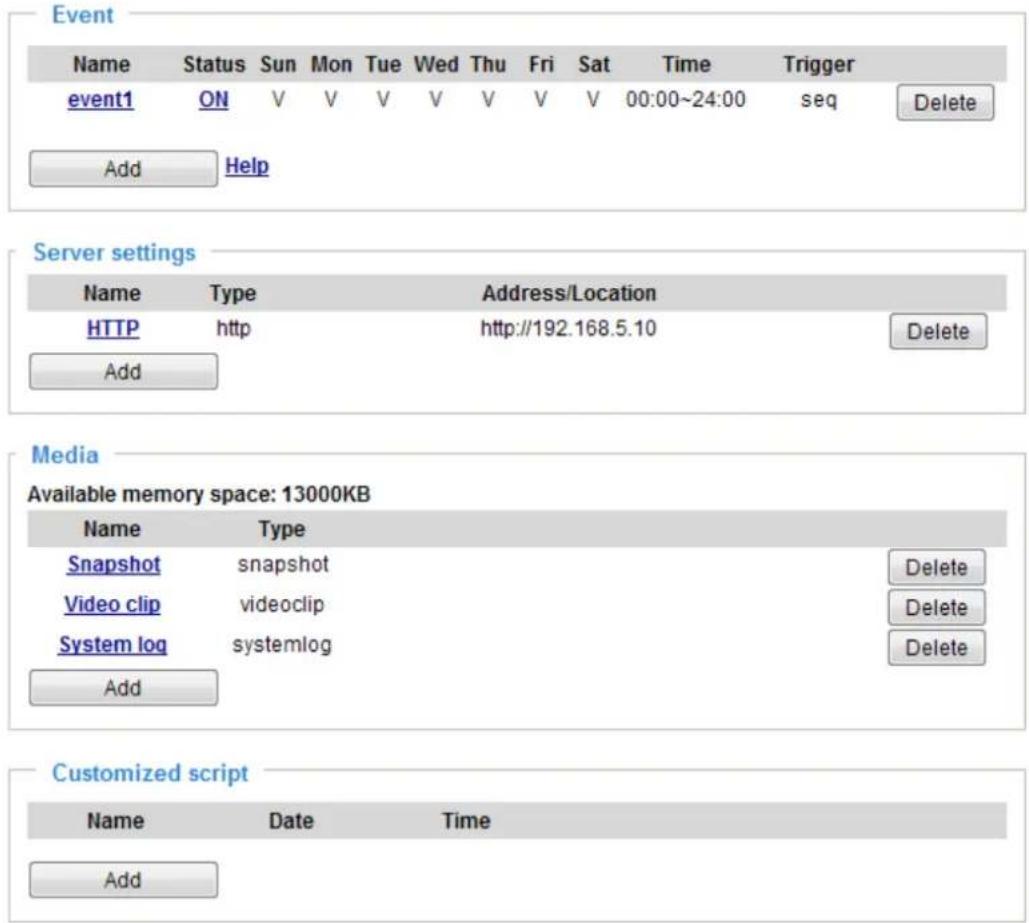
Task: Click the Trigger column header
Action: pos(818,64)
